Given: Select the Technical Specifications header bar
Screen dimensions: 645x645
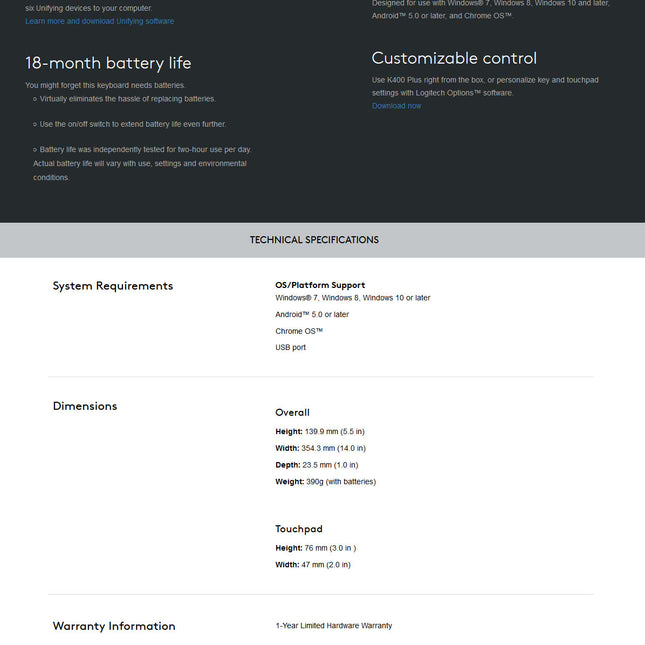Looking at the screenshot, I should point(322,240).
